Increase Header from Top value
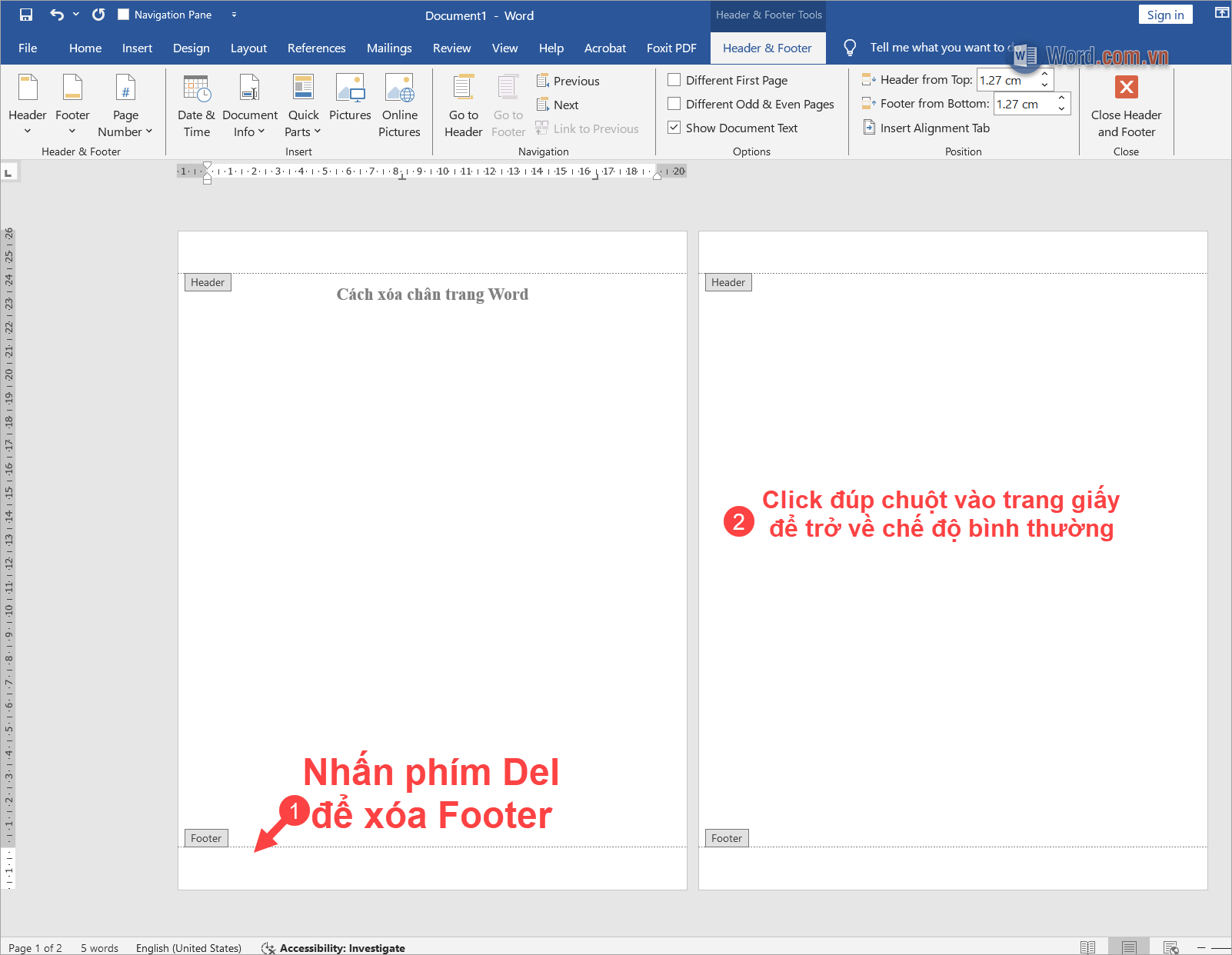 click(1044, 75)
